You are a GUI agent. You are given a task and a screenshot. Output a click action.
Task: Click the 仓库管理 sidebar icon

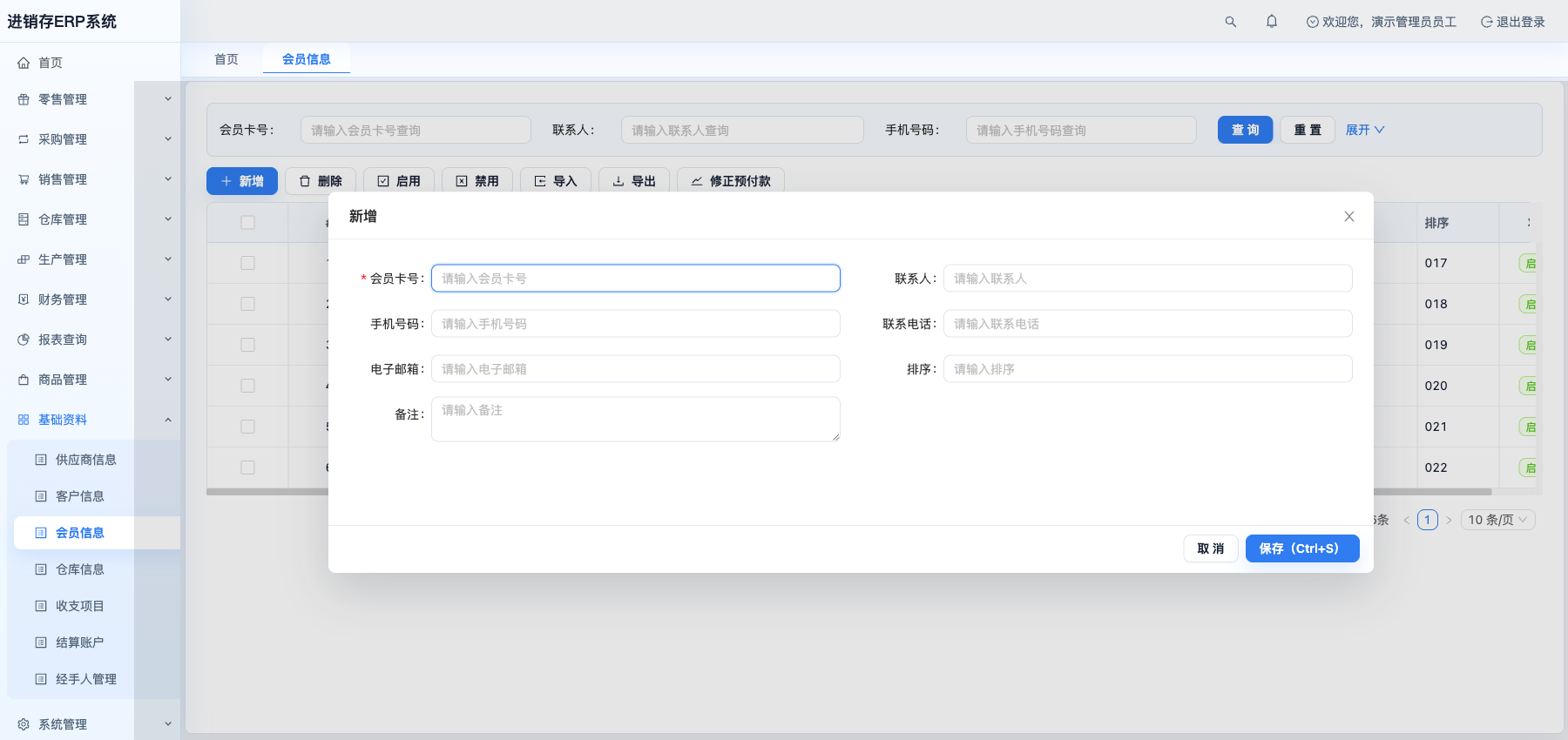24,219
